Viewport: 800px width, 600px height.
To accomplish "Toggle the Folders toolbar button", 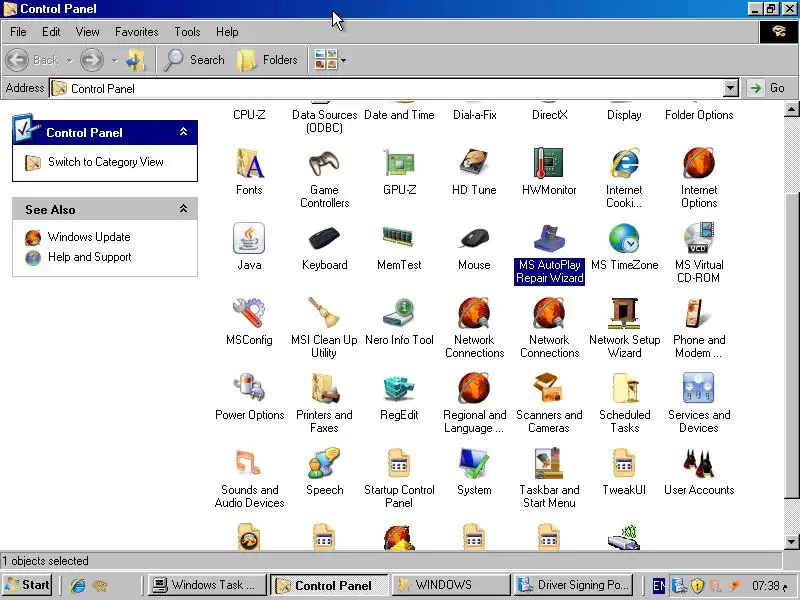I will [x=267, y=60].
